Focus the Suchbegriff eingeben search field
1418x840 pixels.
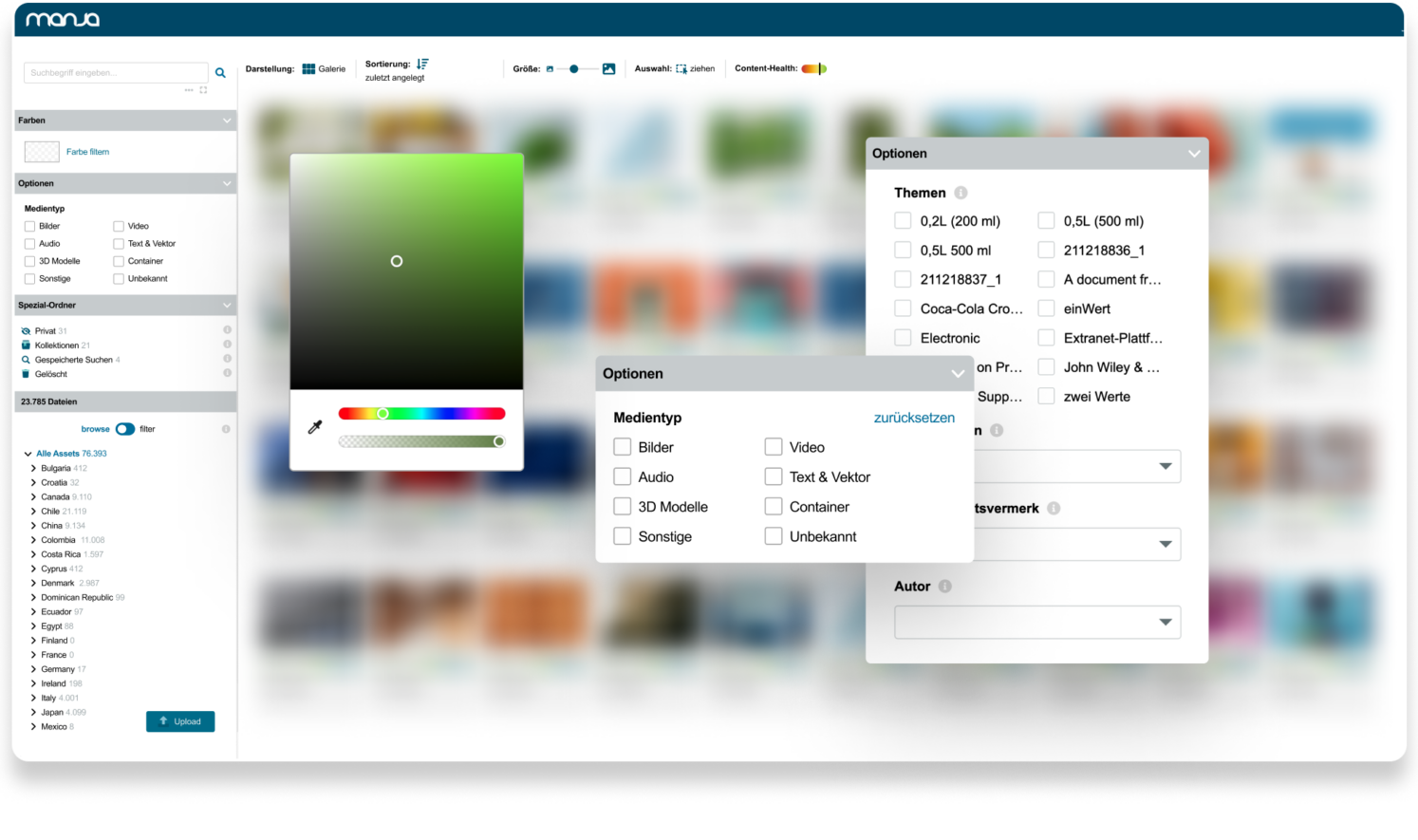point(116,73)
